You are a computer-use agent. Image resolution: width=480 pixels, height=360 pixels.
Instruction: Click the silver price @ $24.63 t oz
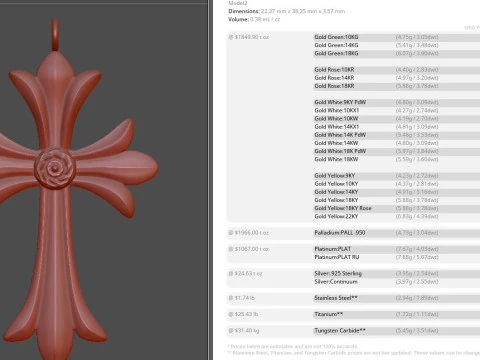[x=246, y=274]
